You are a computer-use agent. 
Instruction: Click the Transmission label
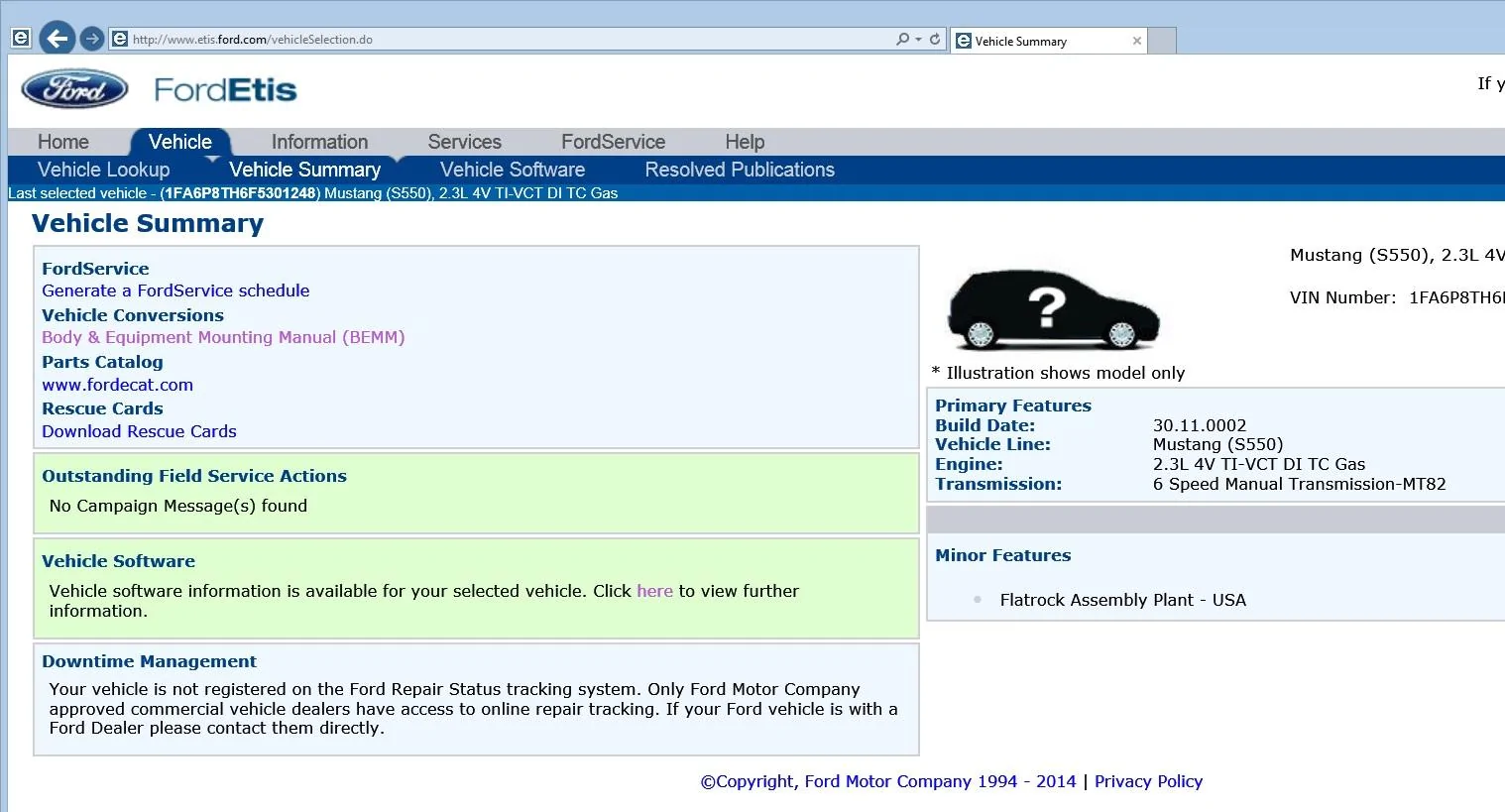click(998, 484)
